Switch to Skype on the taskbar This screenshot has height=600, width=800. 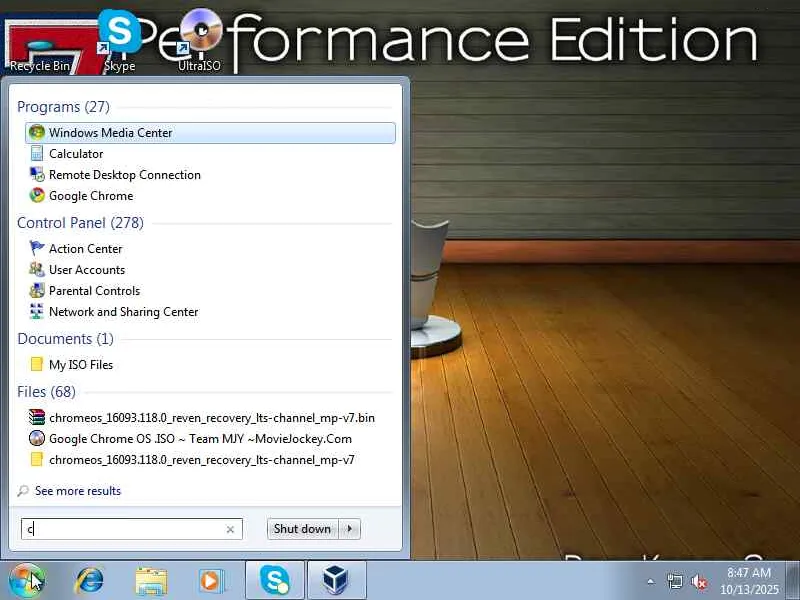pos(275,580)
